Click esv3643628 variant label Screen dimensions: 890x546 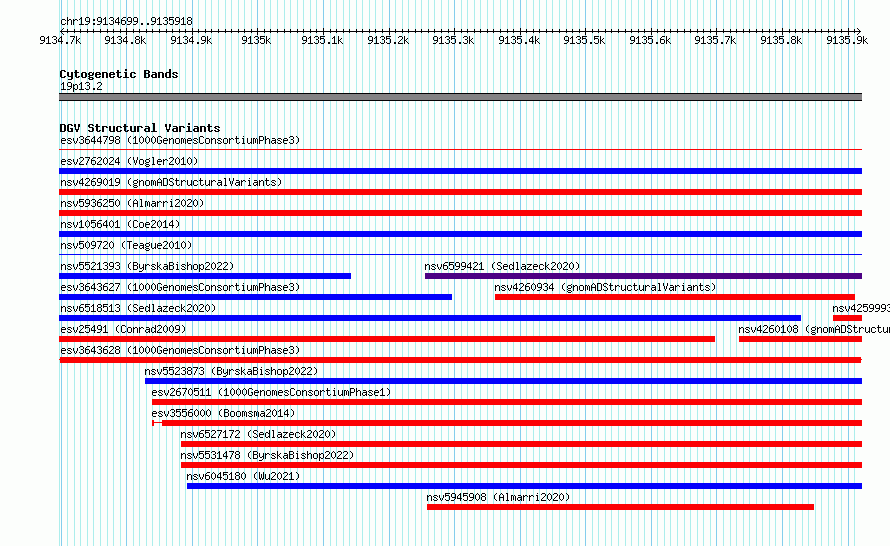pos(180,350)
